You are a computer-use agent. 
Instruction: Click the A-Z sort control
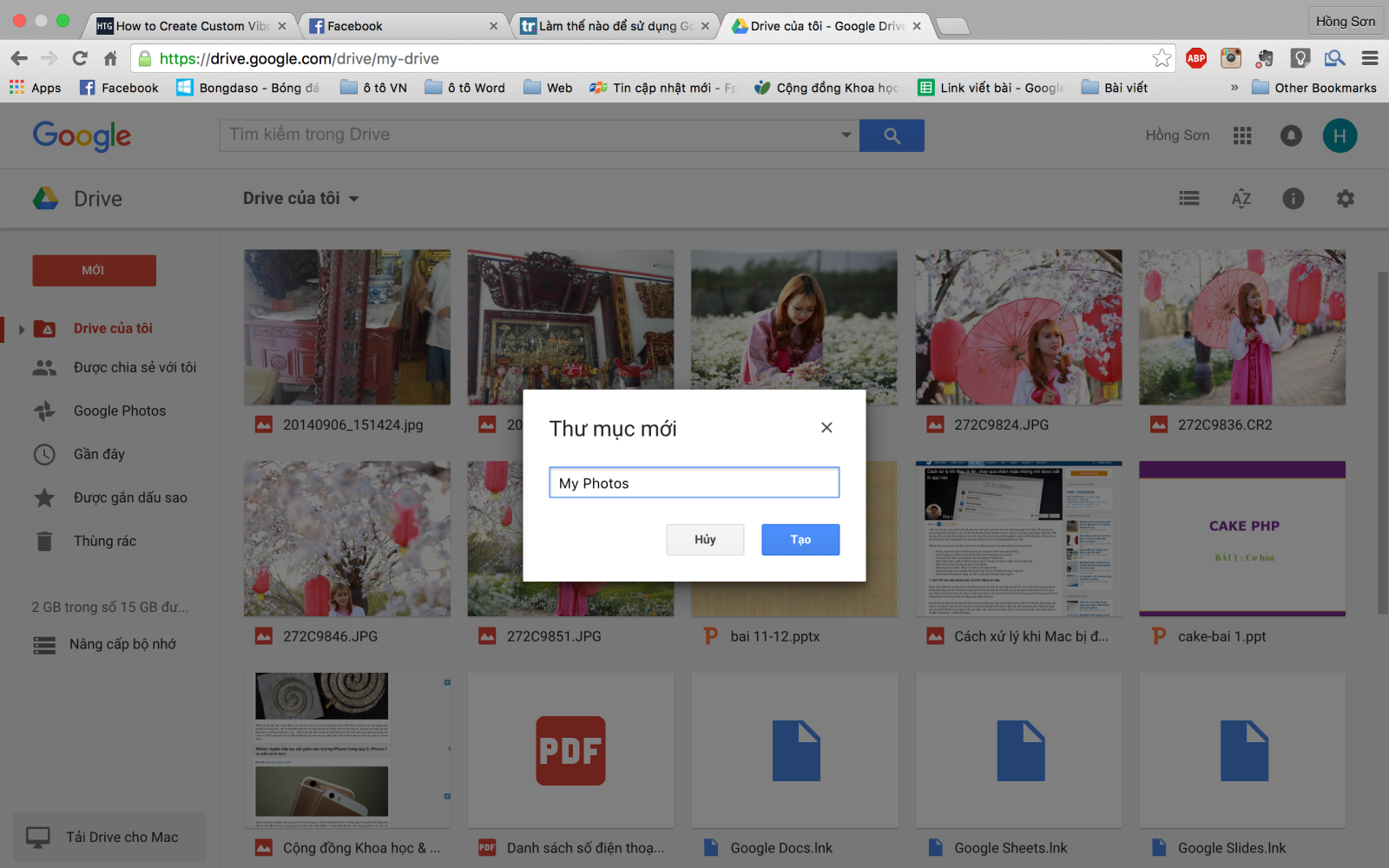(1241, 198)
